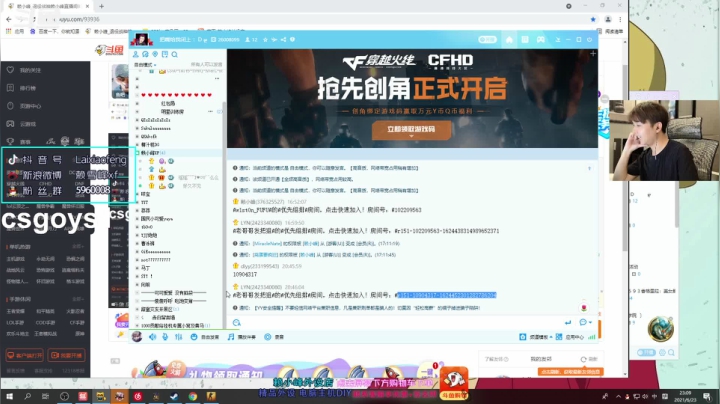Image resolution: width=720 pixels, height=404 pixels.
Task: Search channels with the magnifier icon
Action: pos(174,54)
